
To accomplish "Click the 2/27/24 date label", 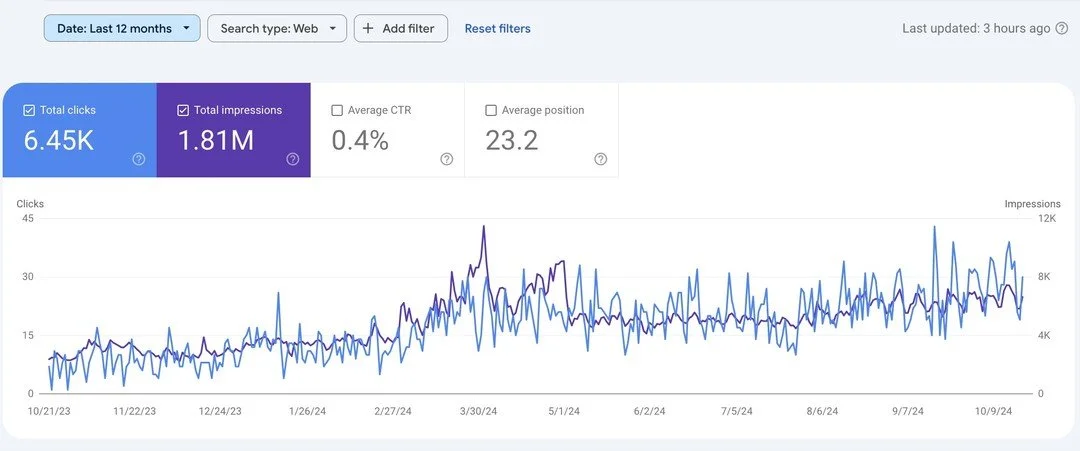I will 393,411.
